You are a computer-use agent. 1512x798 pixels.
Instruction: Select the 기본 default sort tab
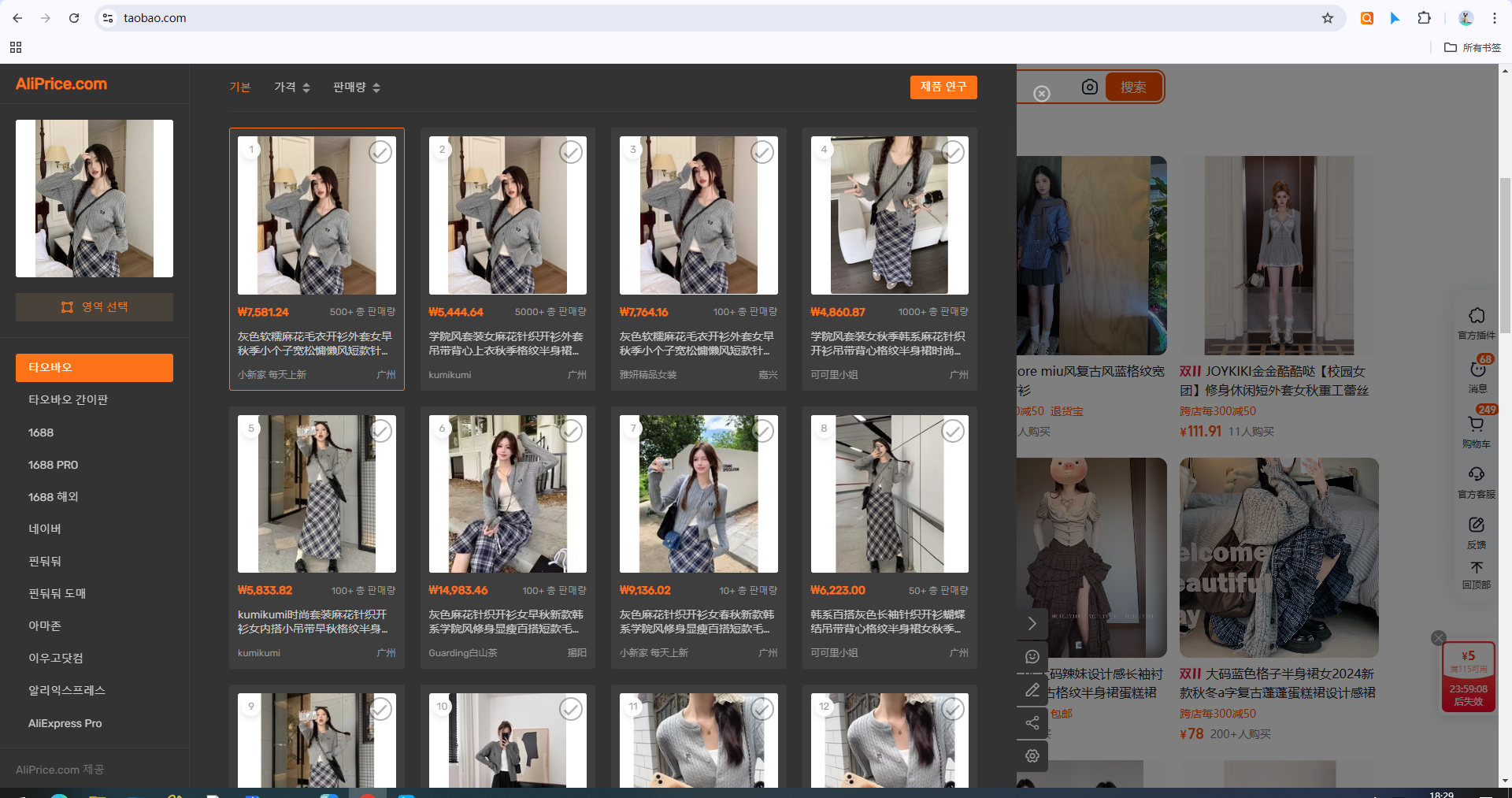(x=240, y=87)
